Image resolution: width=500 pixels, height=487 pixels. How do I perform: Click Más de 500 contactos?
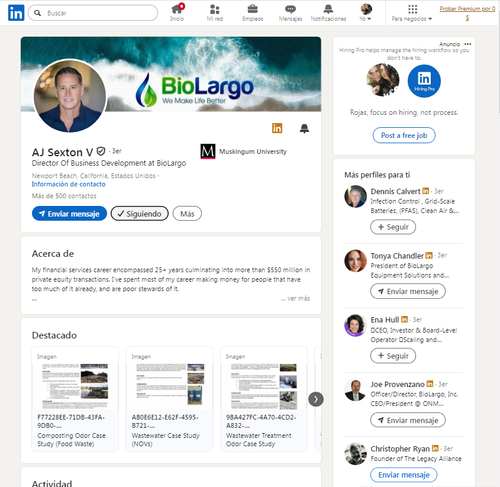(64, 196)
